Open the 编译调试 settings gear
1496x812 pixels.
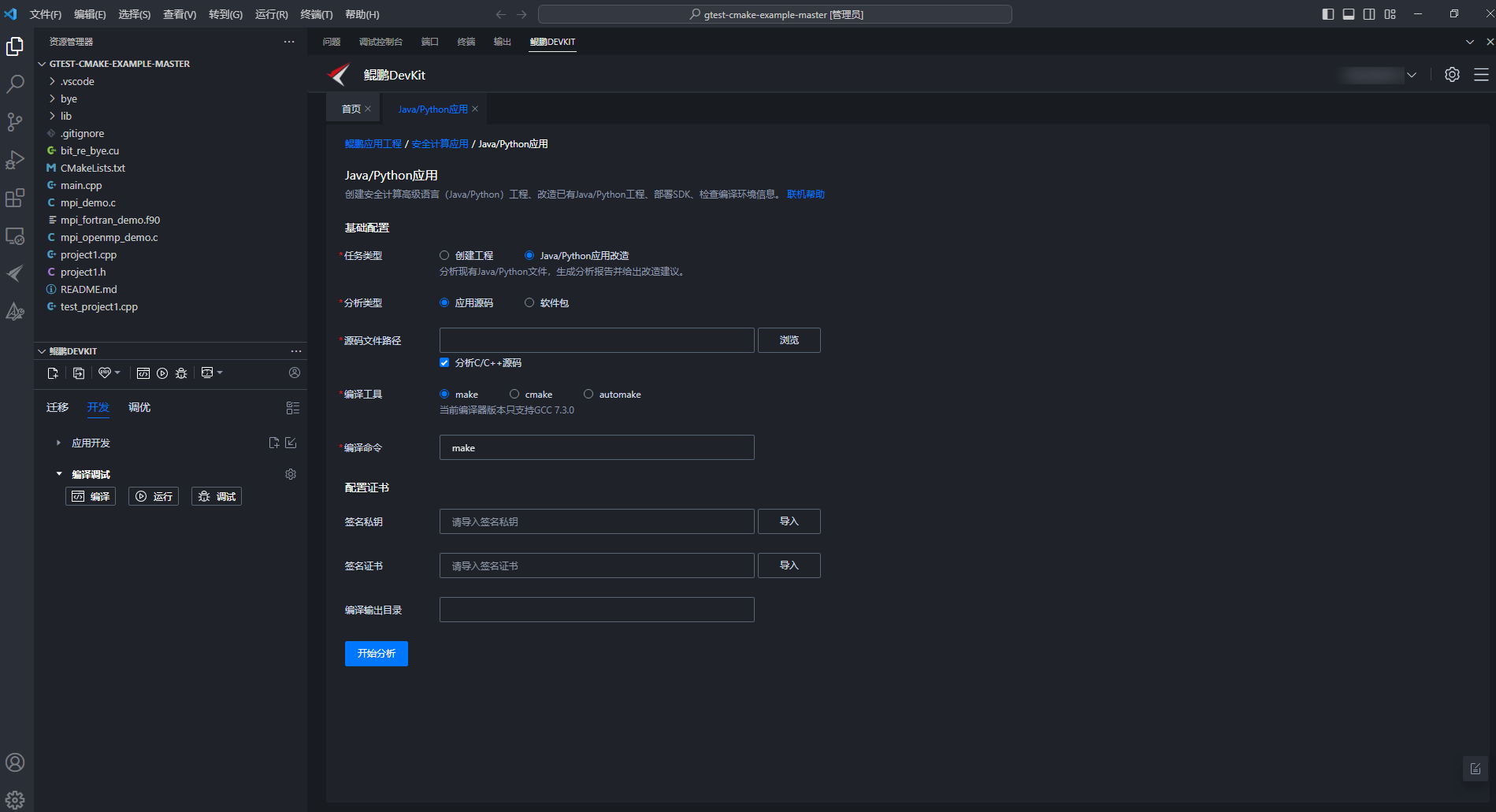(291, 474)
